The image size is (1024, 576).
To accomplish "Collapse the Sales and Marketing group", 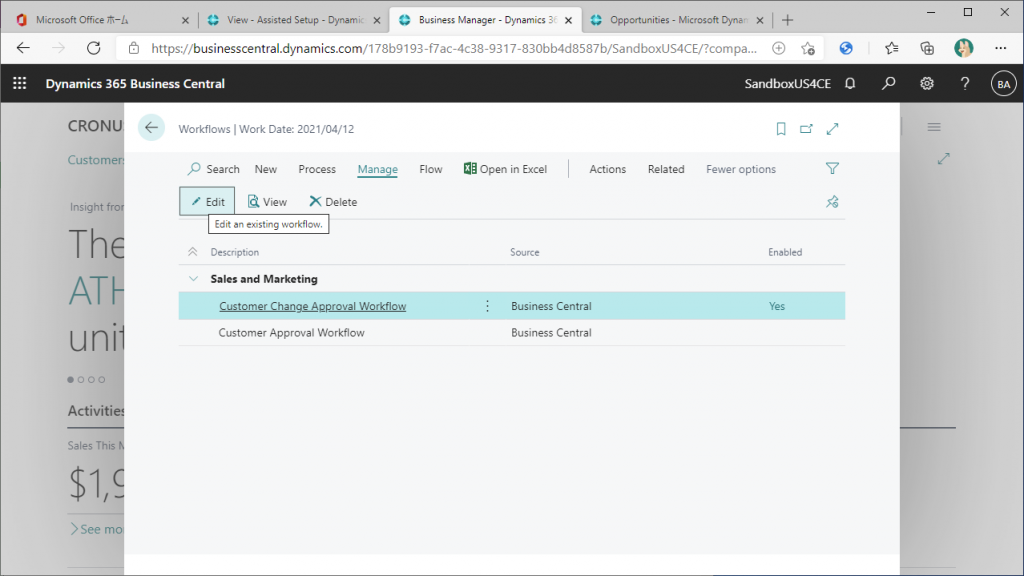I will point(193,279).
